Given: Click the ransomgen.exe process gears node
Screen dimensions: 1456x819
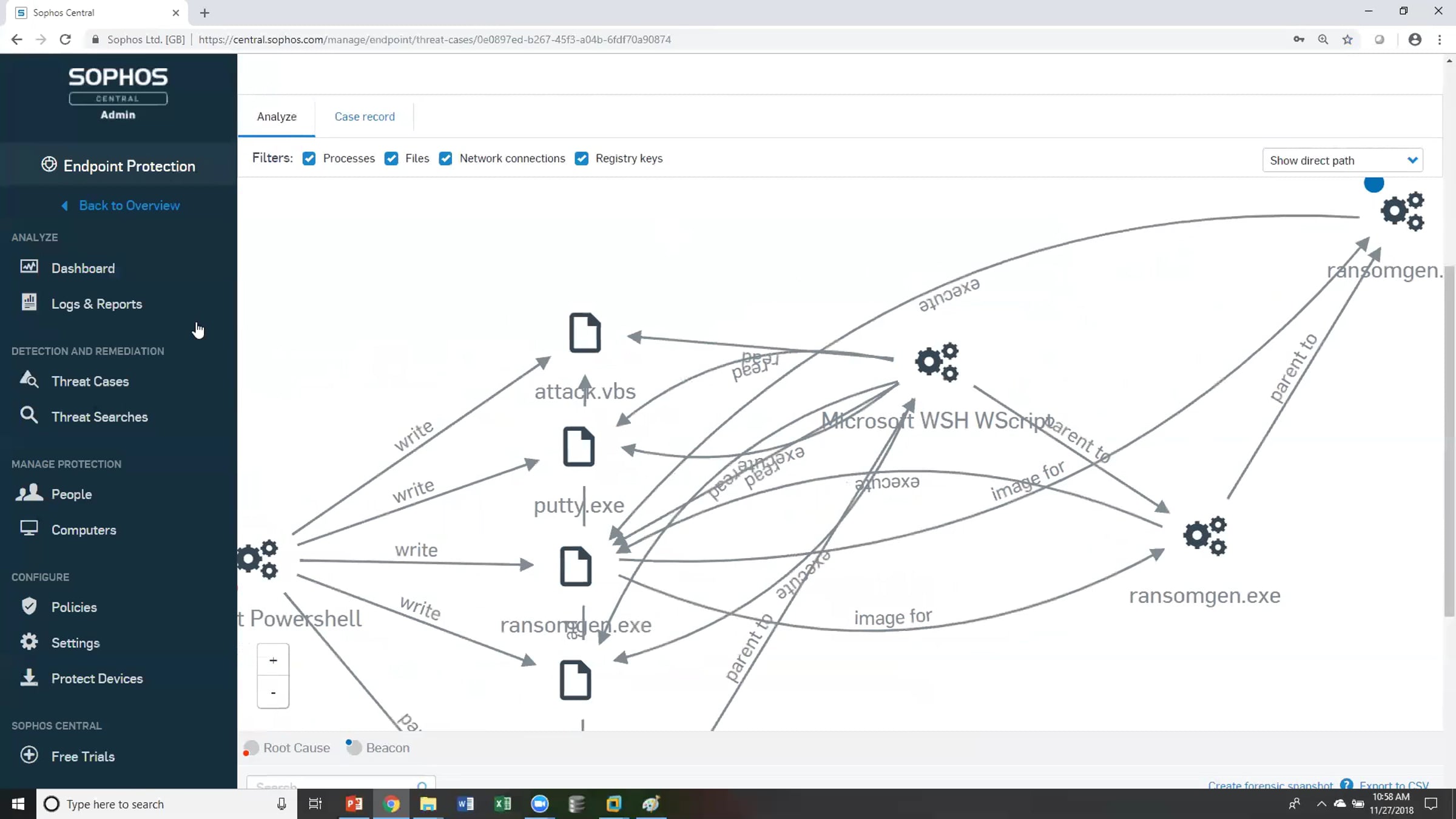Looking at the screenshot, I should click(x=1205, y=536).
